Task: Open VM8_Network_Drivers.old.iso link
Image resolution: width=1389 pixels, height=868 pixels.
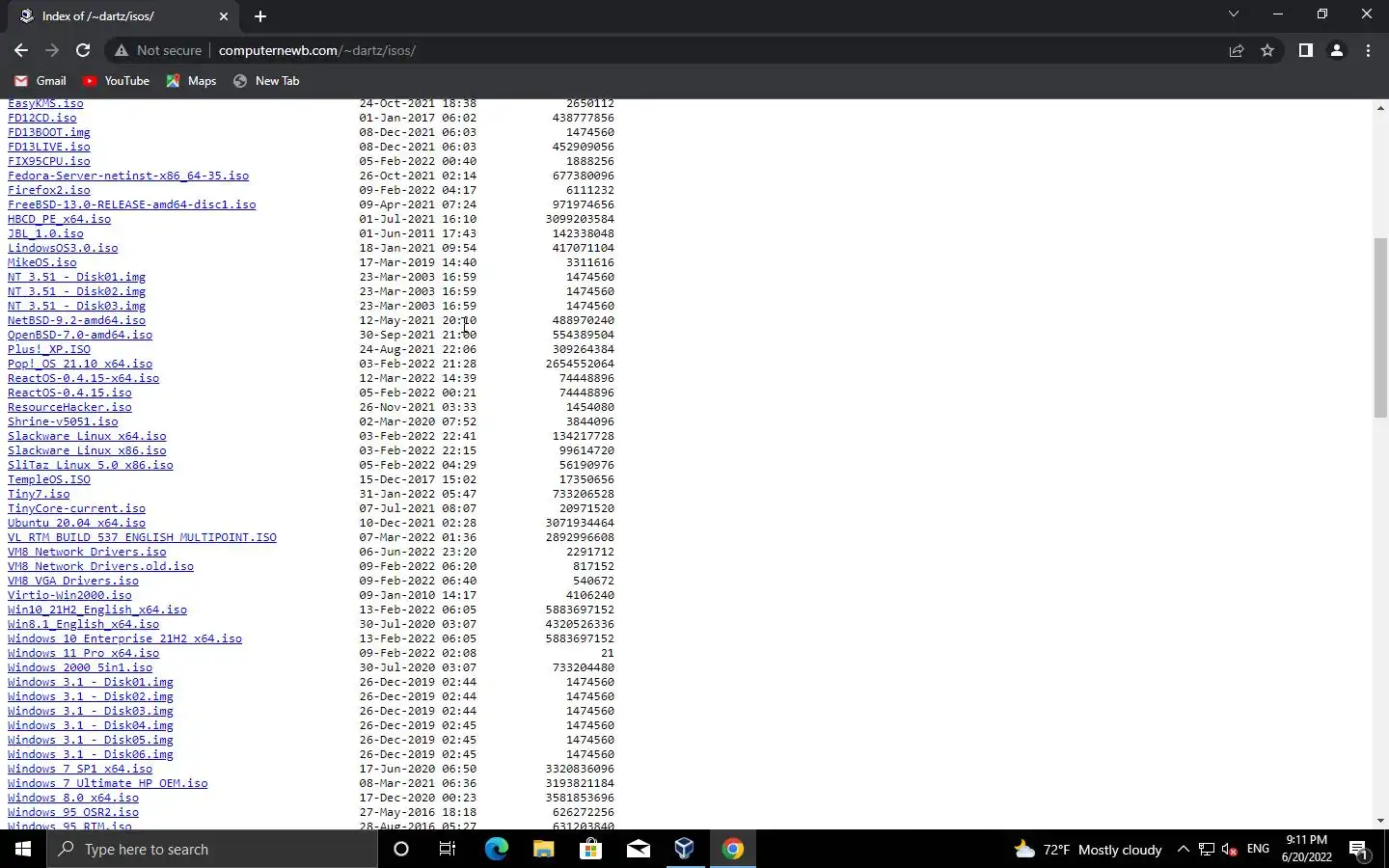Action: (x=101, y=566)
